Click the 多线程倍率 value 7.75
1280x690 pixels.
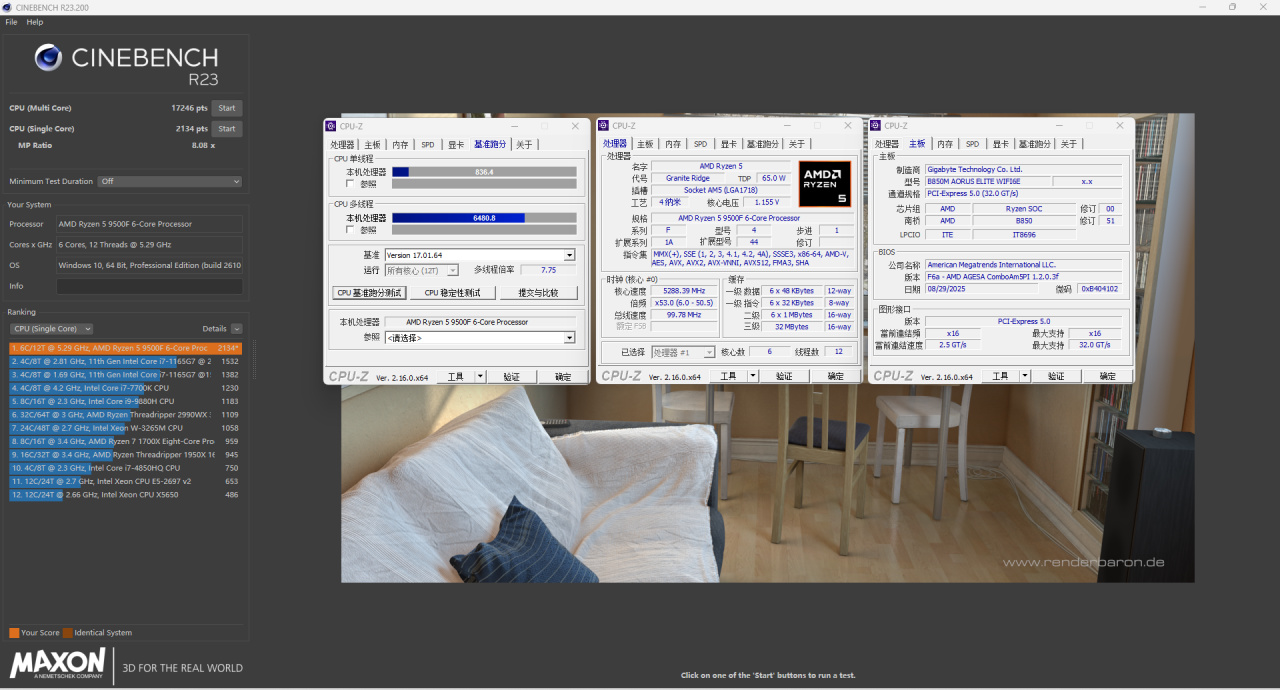pos(548,270)
